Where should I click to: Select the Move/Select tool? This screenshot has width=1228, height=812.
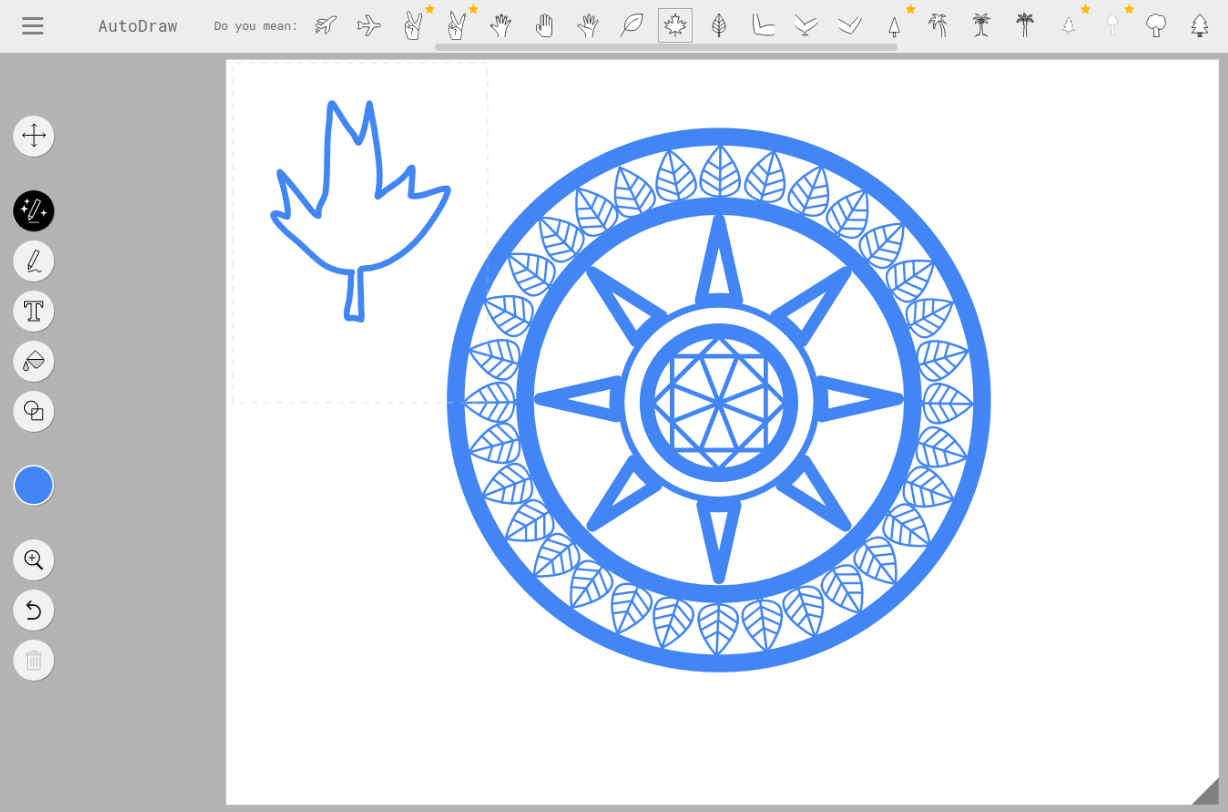34,136
